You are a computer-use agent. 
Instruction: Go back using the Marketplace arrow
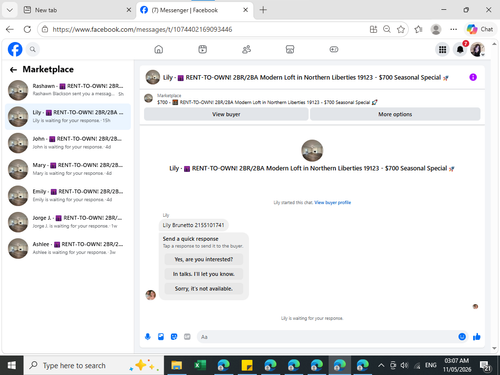point(13,69)
